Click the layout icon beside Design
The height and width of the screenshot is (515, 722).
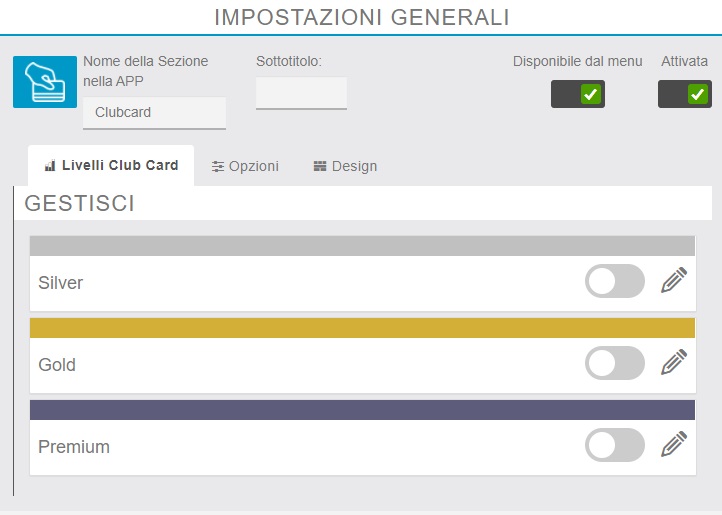(x=320, y=167)
